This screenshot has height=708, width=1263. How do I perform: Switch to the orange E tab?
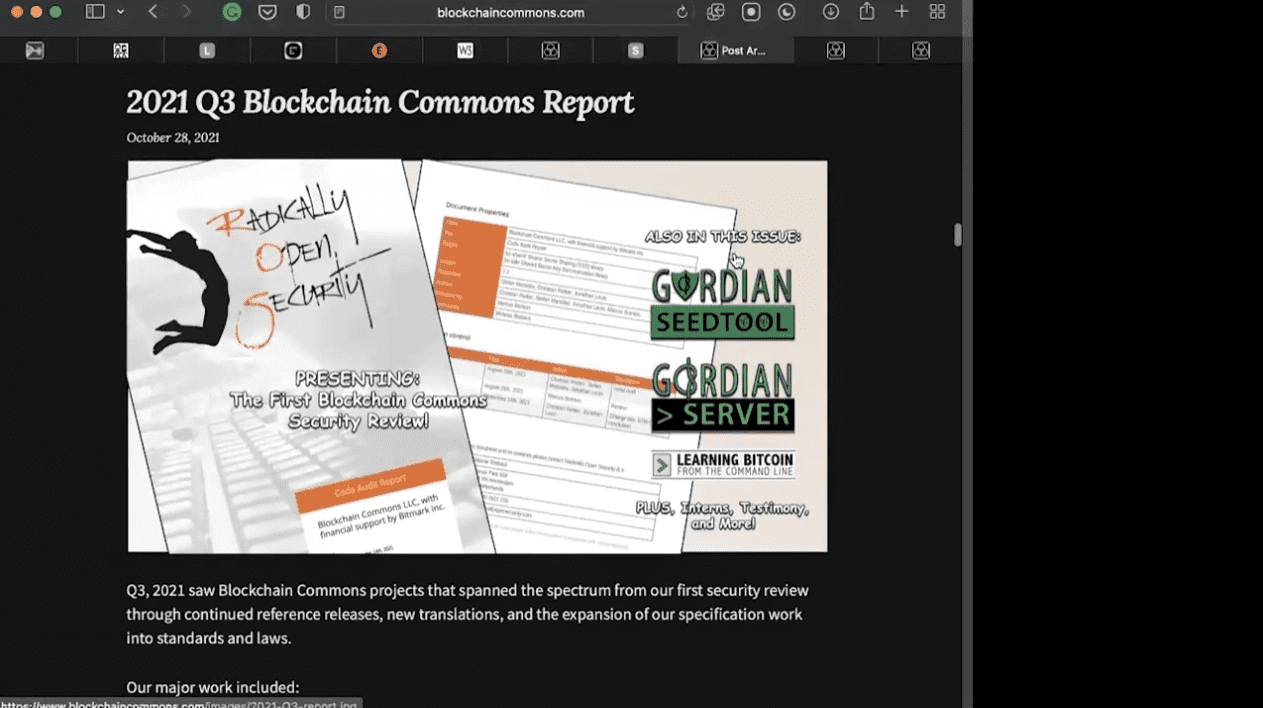pos(379,51)
